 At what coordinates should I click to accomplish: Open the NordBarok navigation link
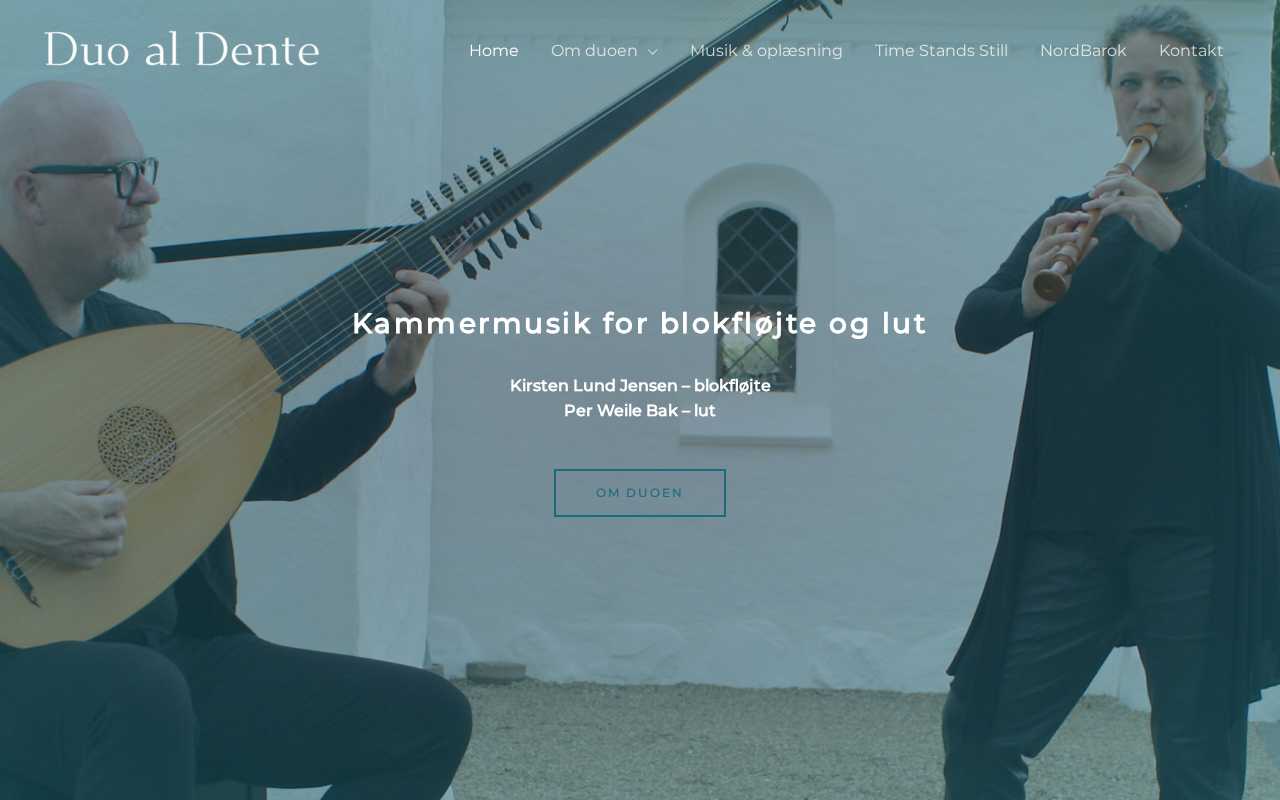click(x=1083, y=50)
